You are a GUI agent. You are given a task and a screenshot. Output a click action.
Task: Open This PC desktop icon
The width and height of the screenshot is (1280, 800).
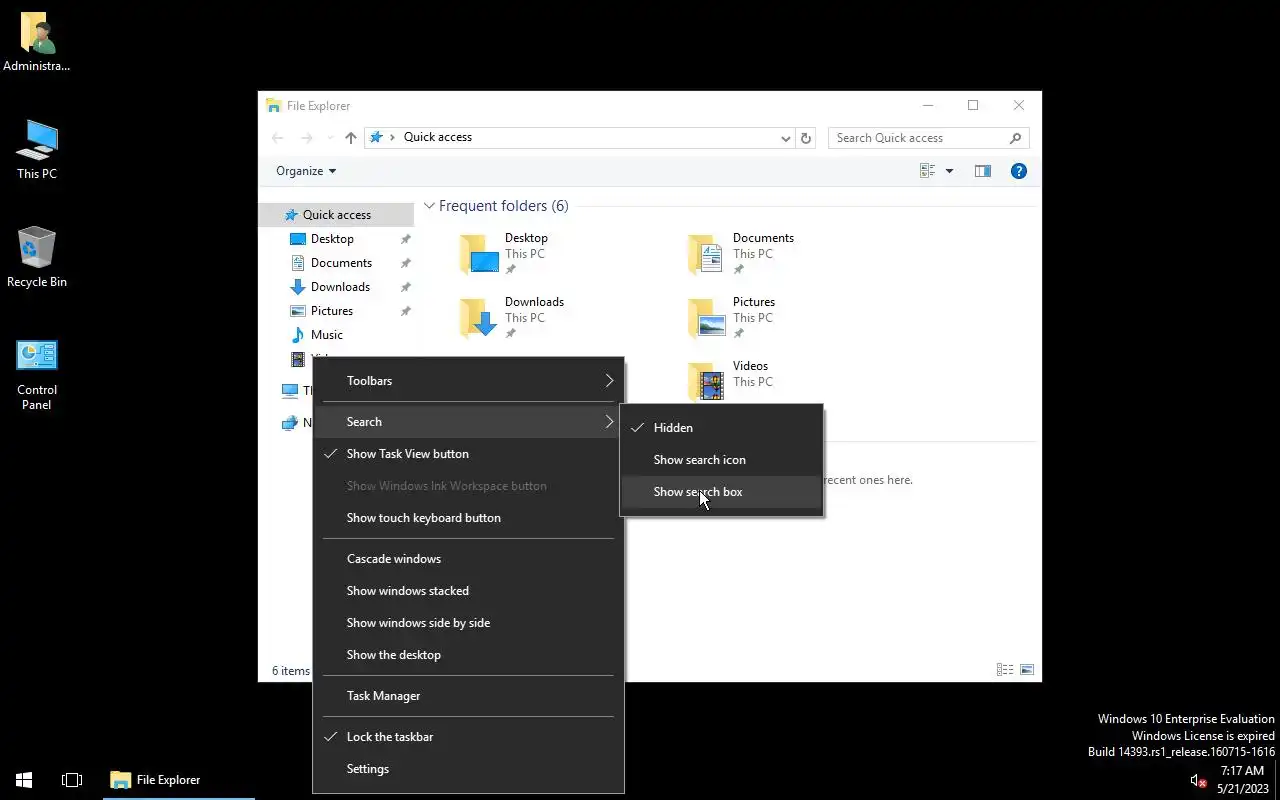pos(37,150)
